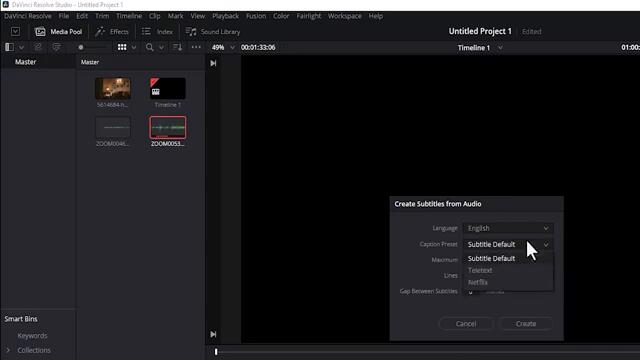Toggle the bin list sidebar icon
The height and width of the screenshot is (360, 640).
tap(9, 47)
